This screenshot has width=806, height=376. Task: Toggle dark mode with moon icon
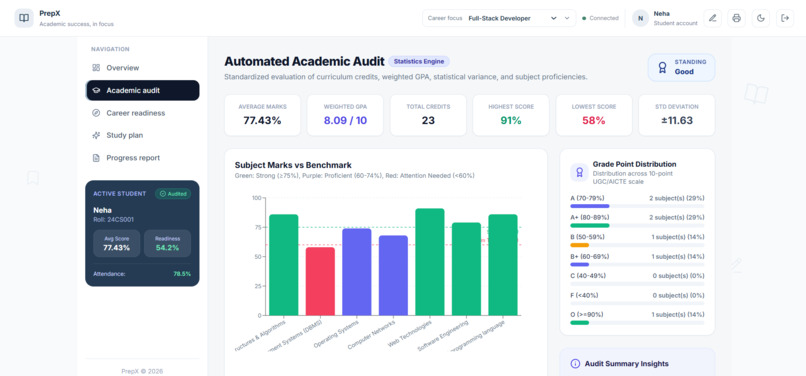[761, 18]
